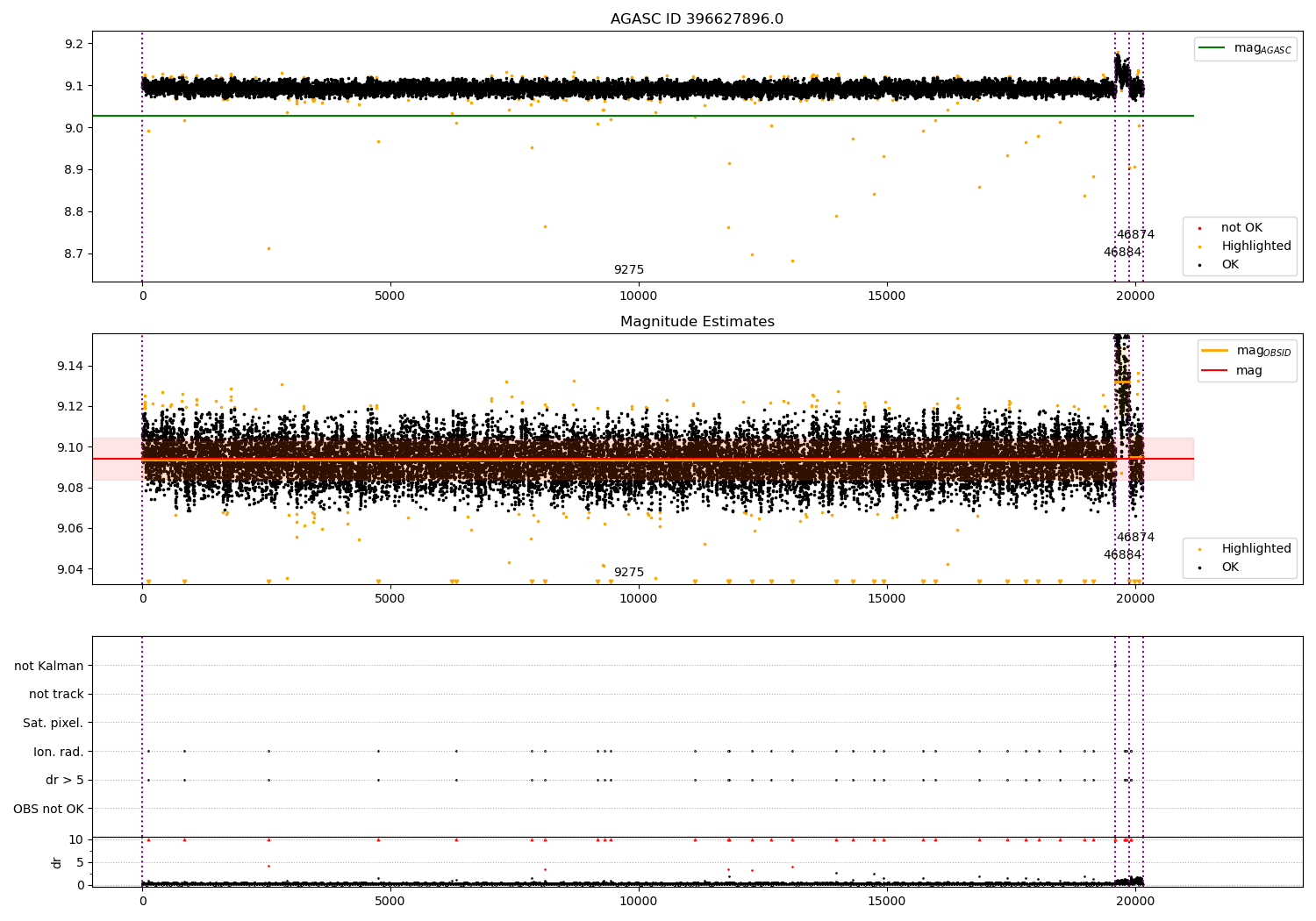Viewport: 1316px width, 921px height.
Task: Click "Highlighted" legend entry in the middle plot
Action: [x=1246, y=549]
